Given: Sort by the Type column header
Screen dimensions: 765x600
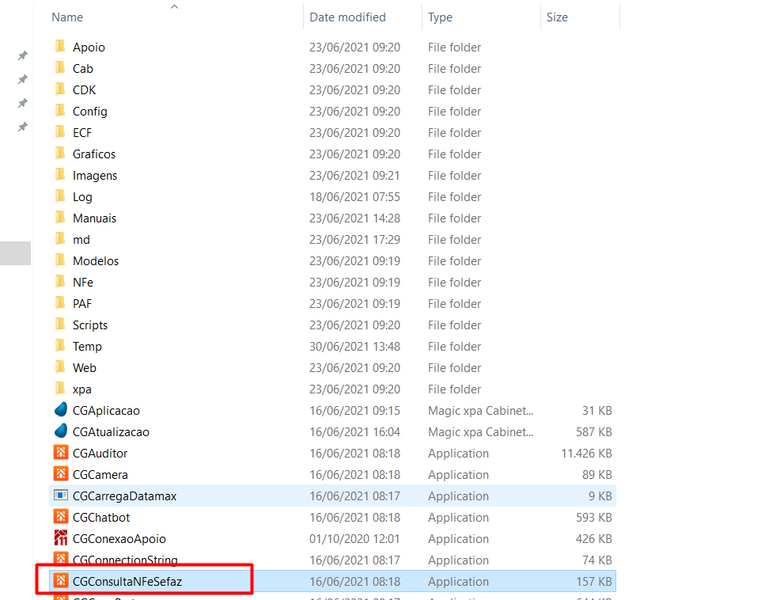Looking at the screenshot, I should [x=440, y=17].
